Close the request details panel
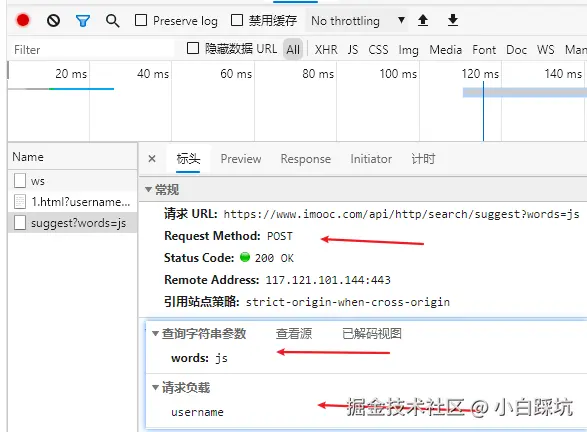The image size is (587, 432). pyautogui.click(x=152, y=159)
